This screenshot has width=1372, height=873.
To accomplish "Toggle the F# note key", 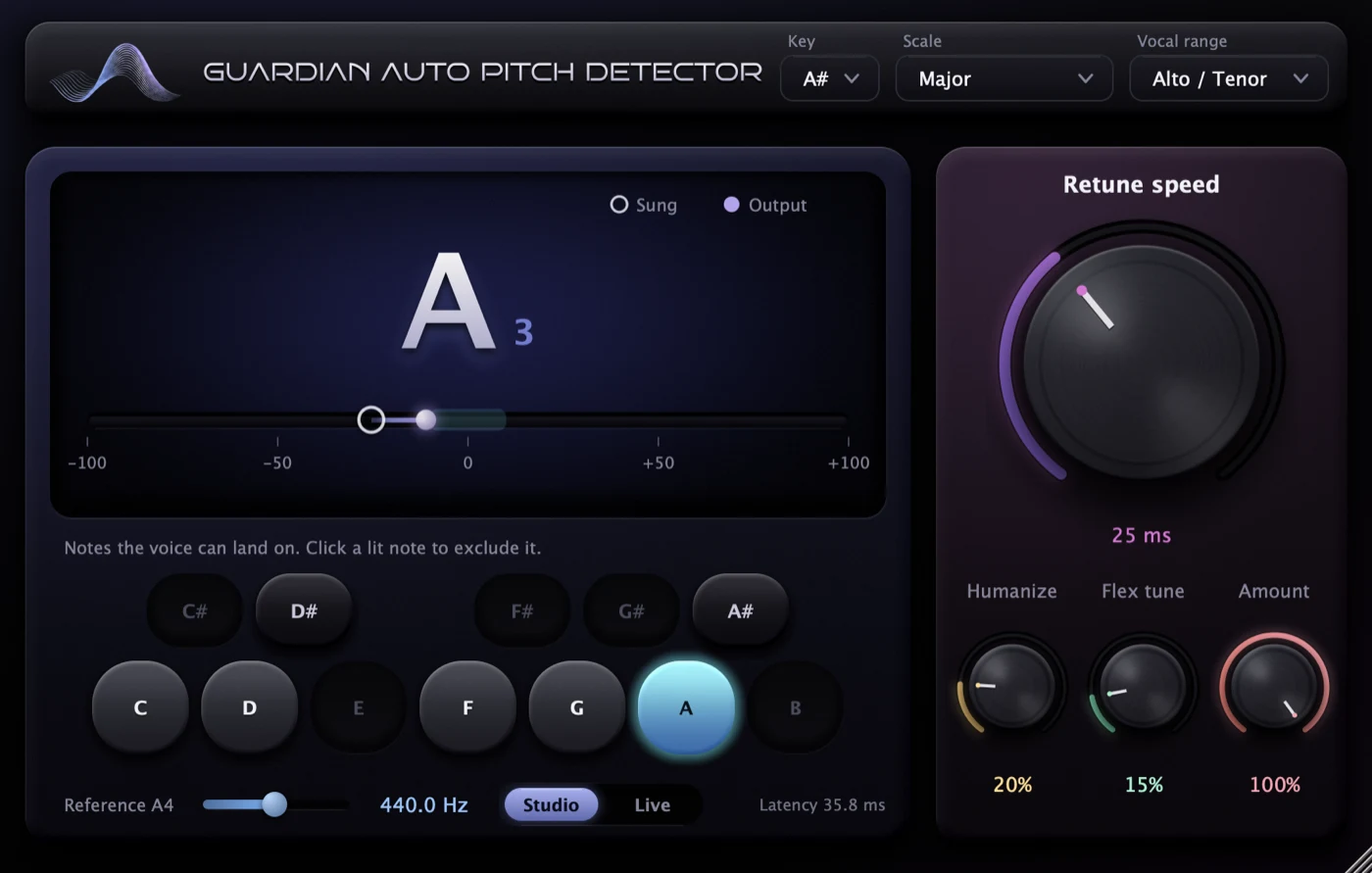I will point(522,611).
